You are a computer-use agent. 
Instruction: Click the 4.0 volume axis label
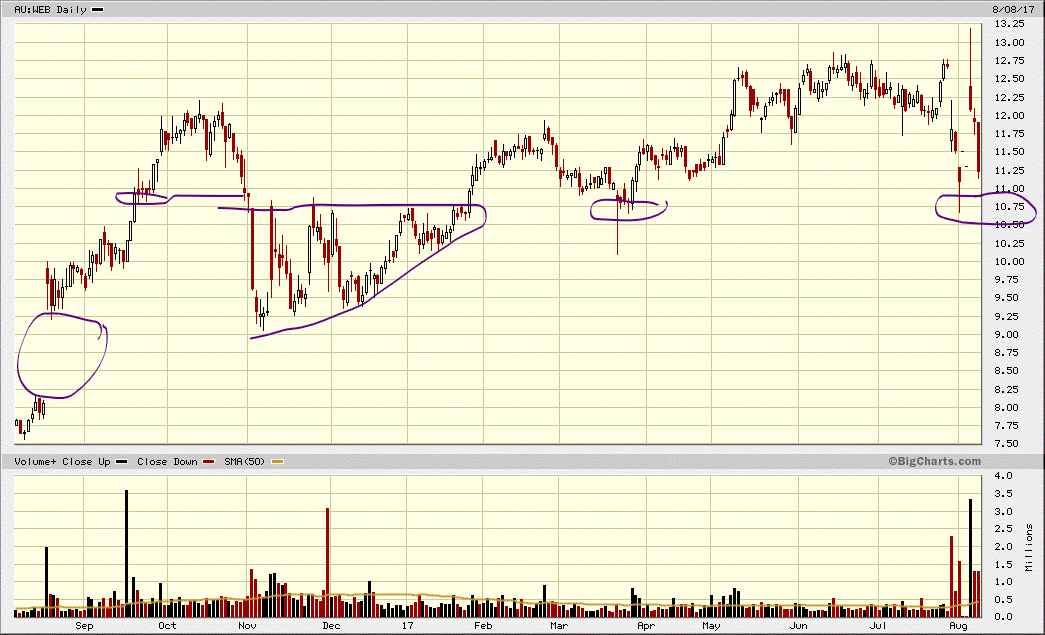tap(1004, 475)
